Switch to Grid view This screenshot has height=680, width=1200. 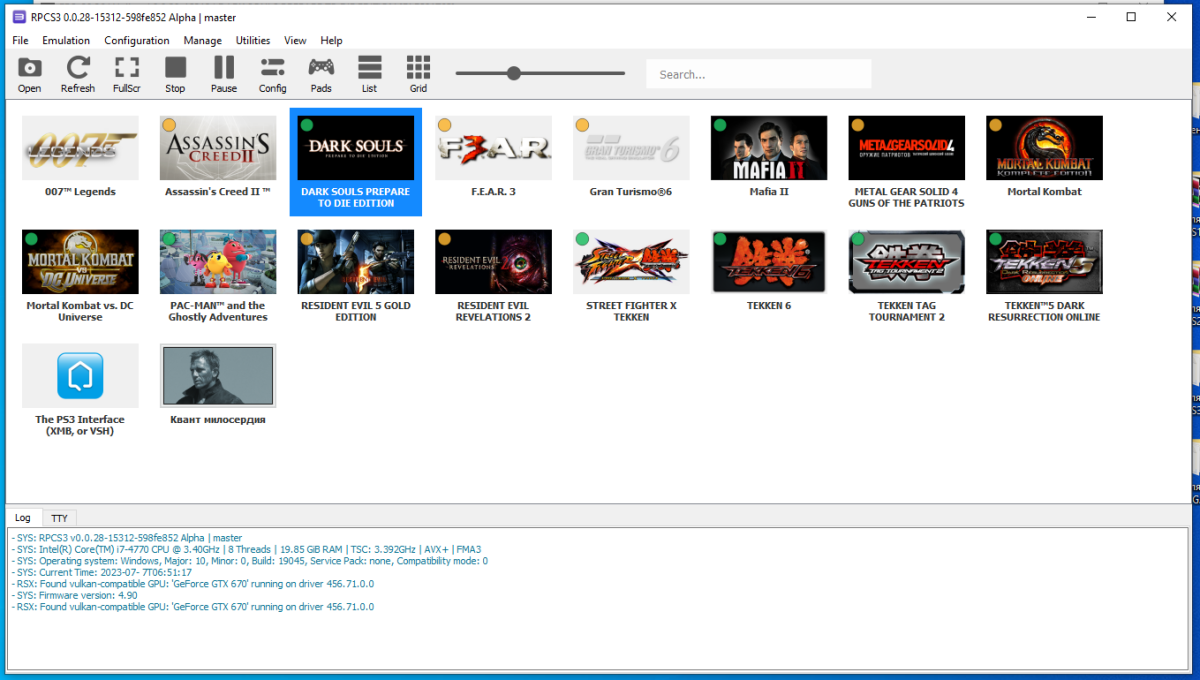coord(418,74)
